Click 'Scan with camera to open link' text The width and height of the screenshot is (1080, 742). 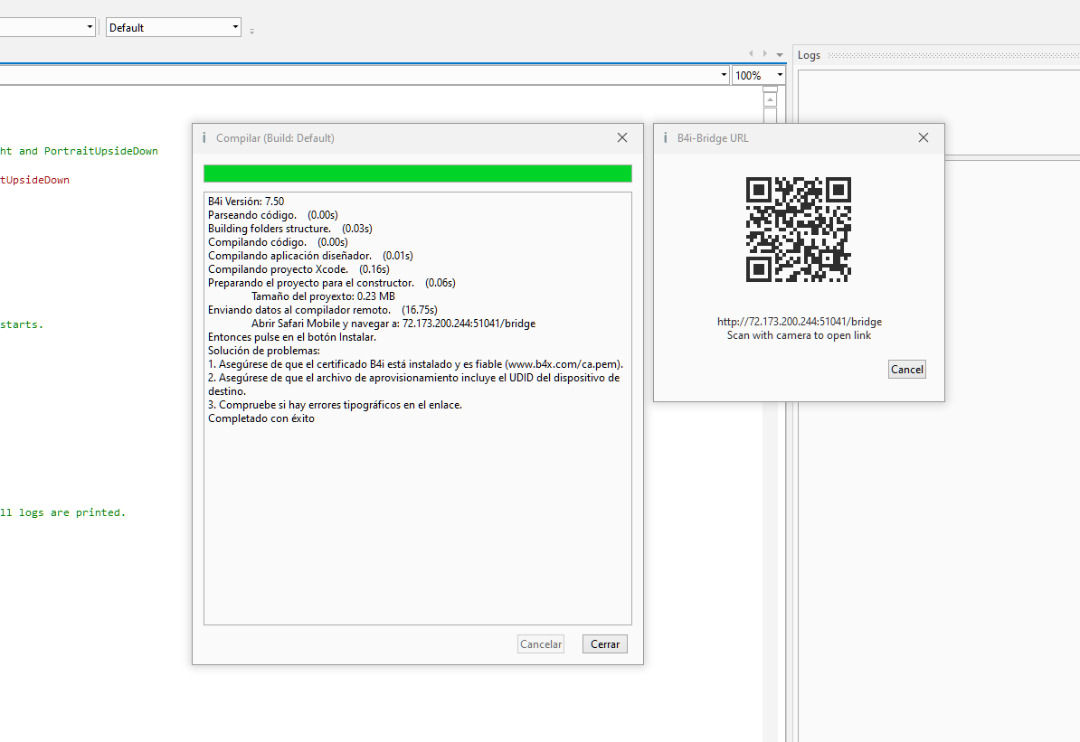[799, 336]
